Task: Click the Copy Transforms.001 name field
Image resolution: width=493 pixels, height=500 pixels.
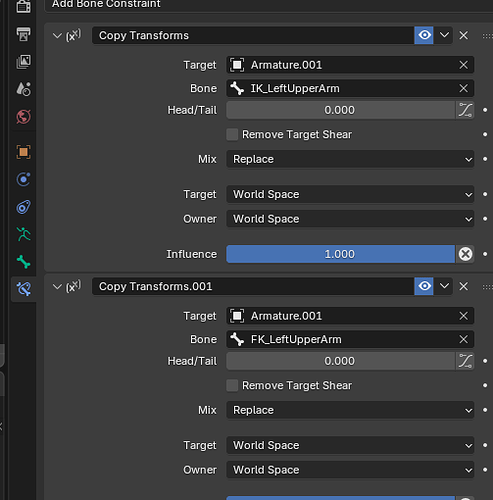Action: [x=253, y=286]
